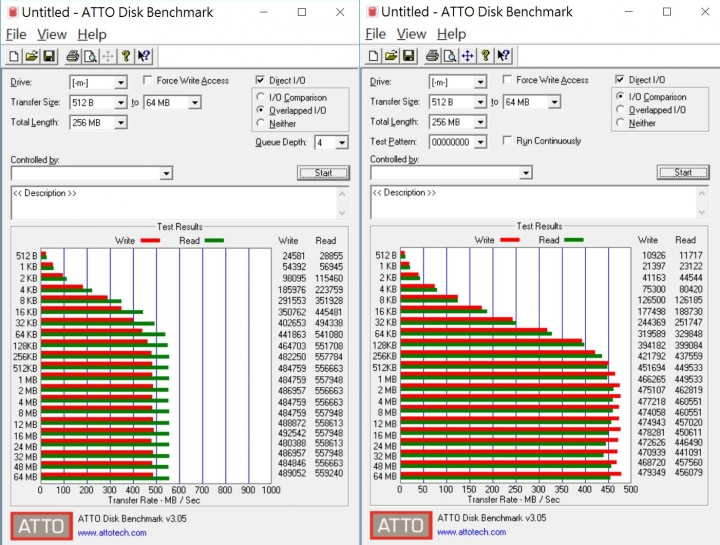Image resolution: width=720 pixels, height=545 pixels.
Task: Click ATTO logo in right window
Action: click(x=401, y=525)
